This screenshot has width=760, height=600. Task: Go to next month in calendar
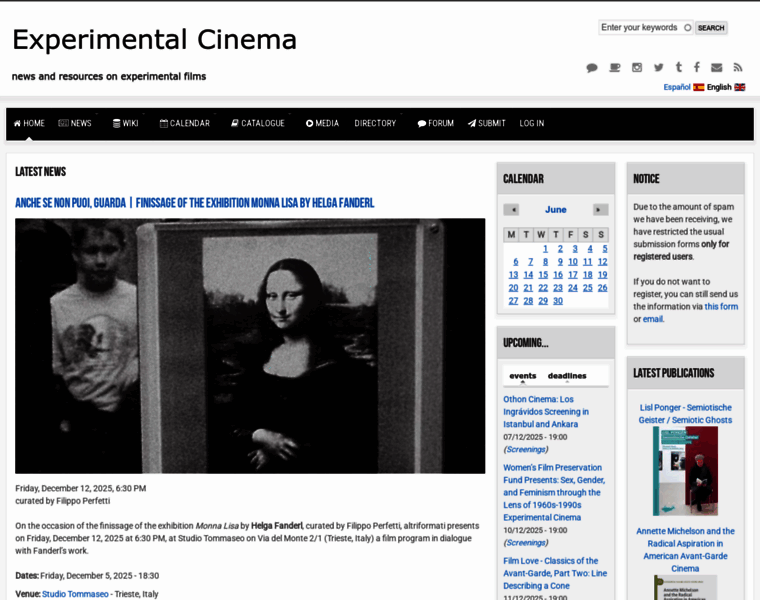coord(601,209)
